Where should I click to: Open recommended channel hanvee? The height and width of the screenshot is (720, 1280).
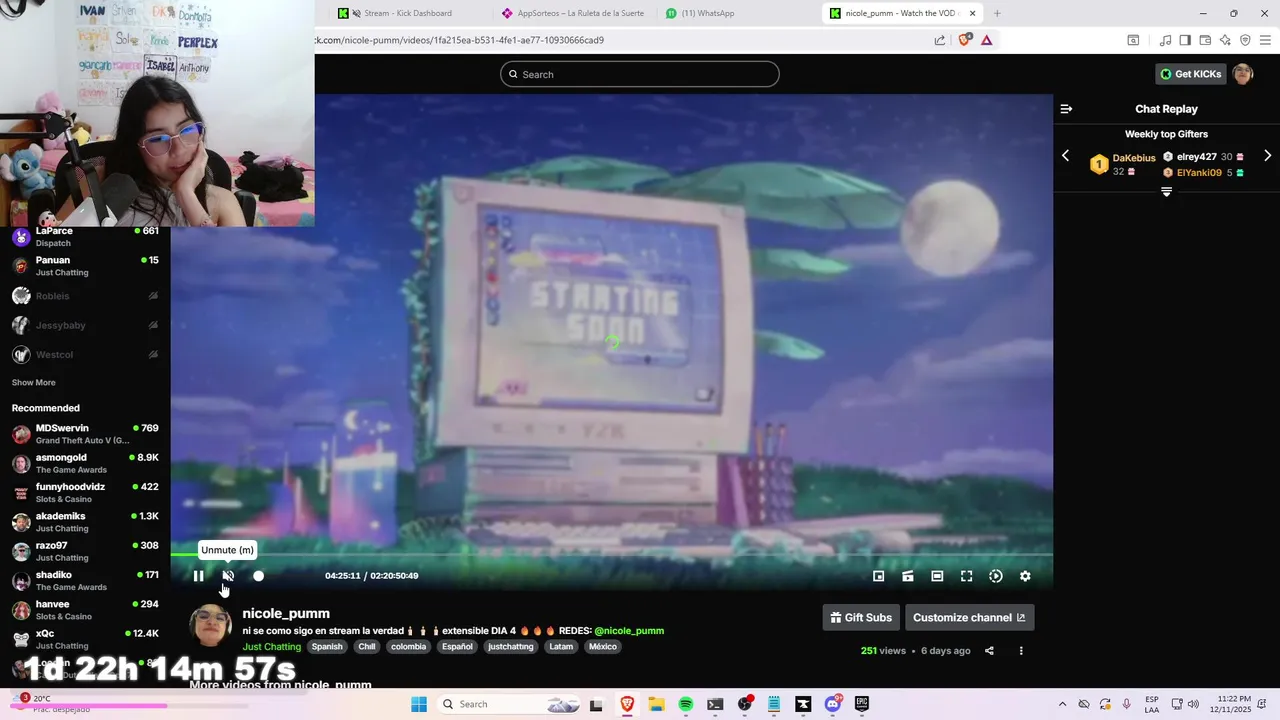pyautogui.click(x=85, y=610)
